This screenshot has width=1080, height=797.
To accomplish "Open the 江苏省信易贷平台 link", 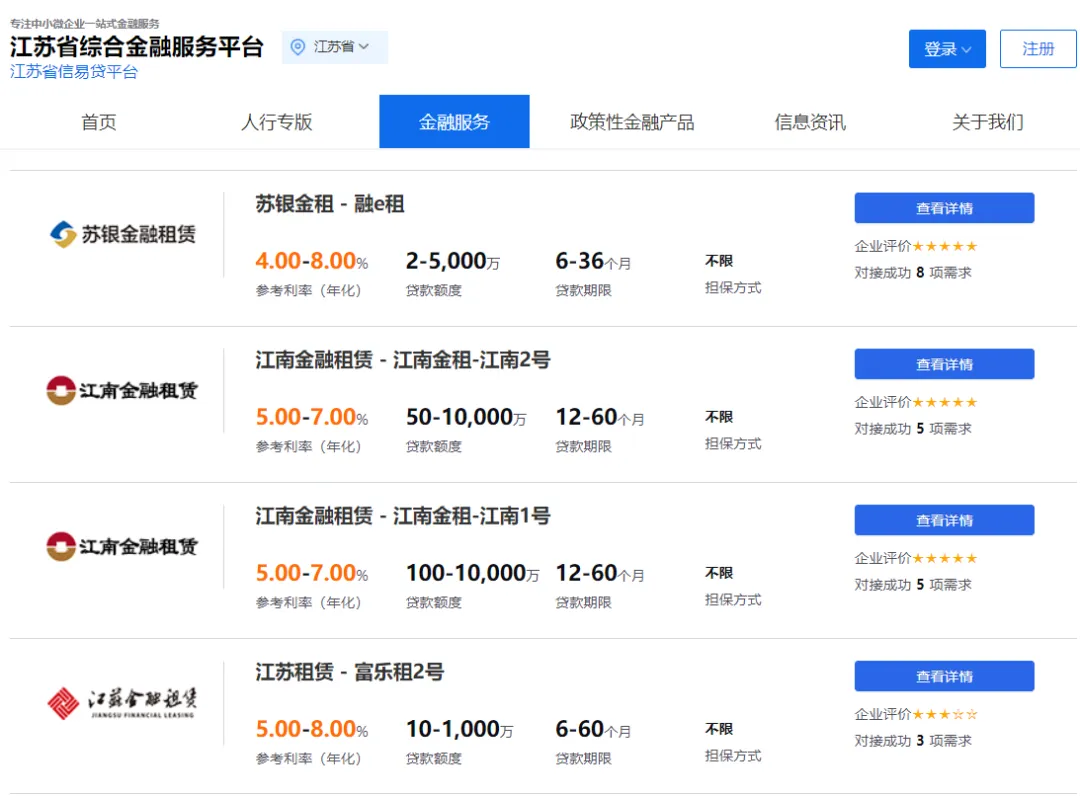I will 74,72.
